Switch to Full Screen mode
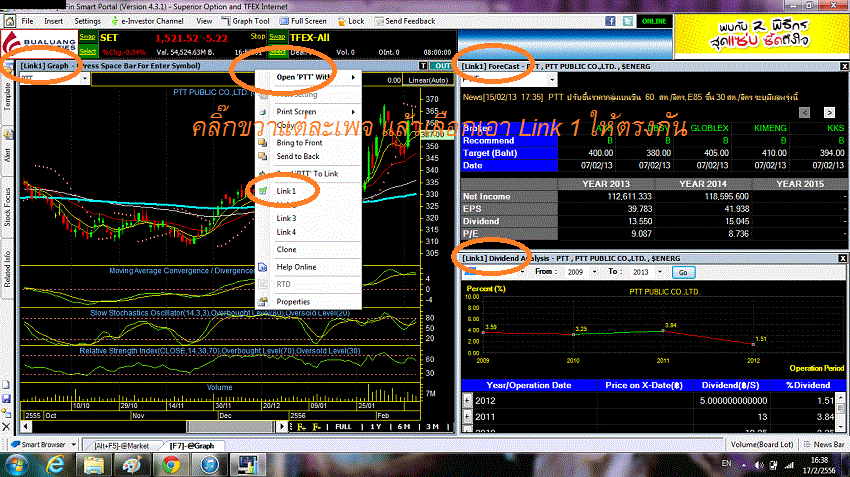Screen dimensions: 850x477 point(303,21)
